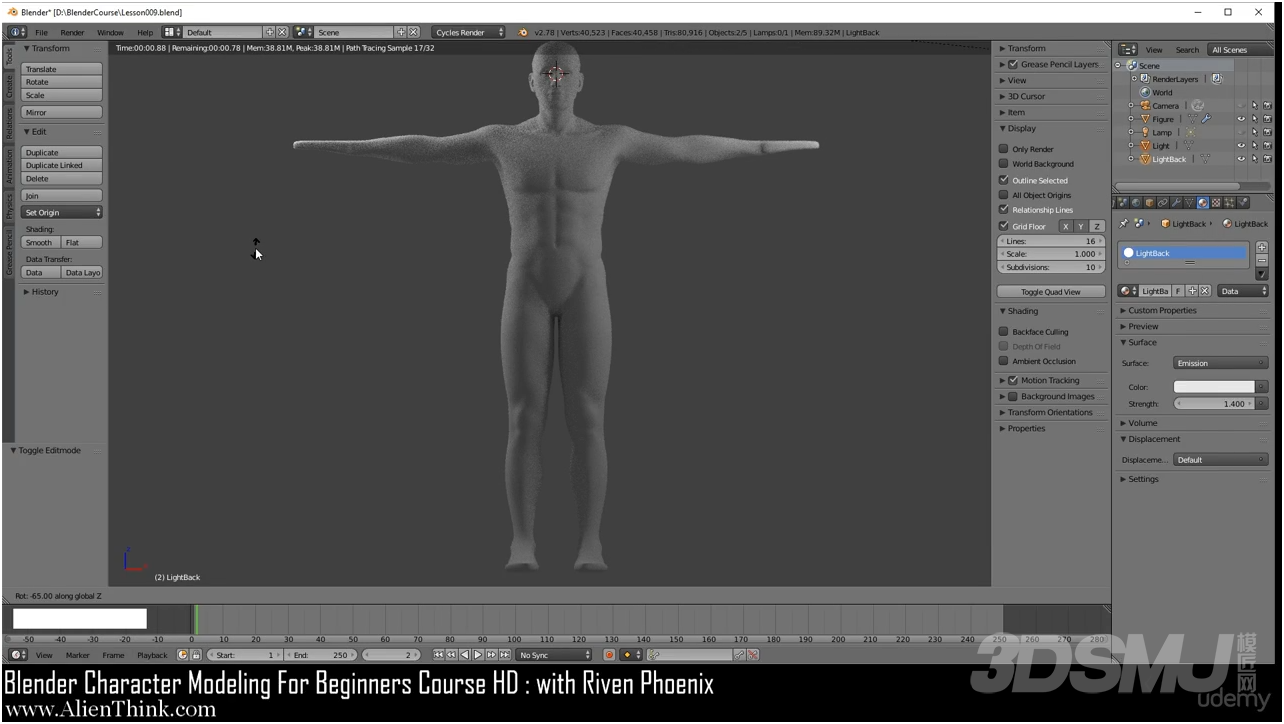
Task: Open the timeline Marker menu
Action: (x=77, y=655)
